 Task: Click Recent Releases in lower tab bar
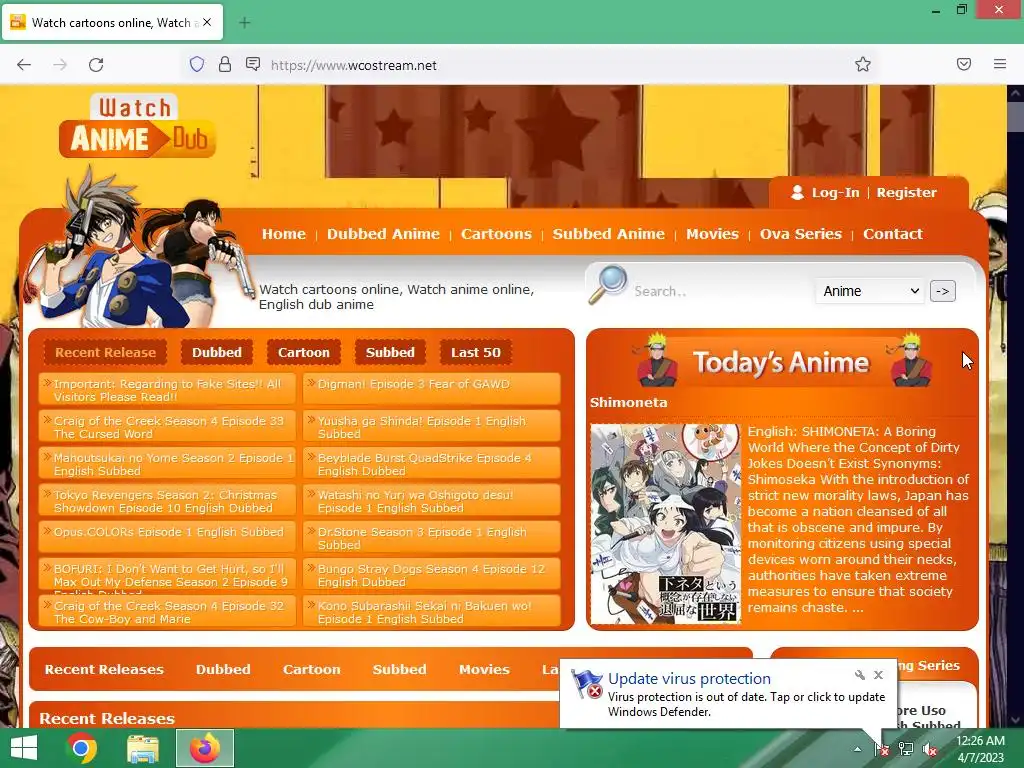104,669
